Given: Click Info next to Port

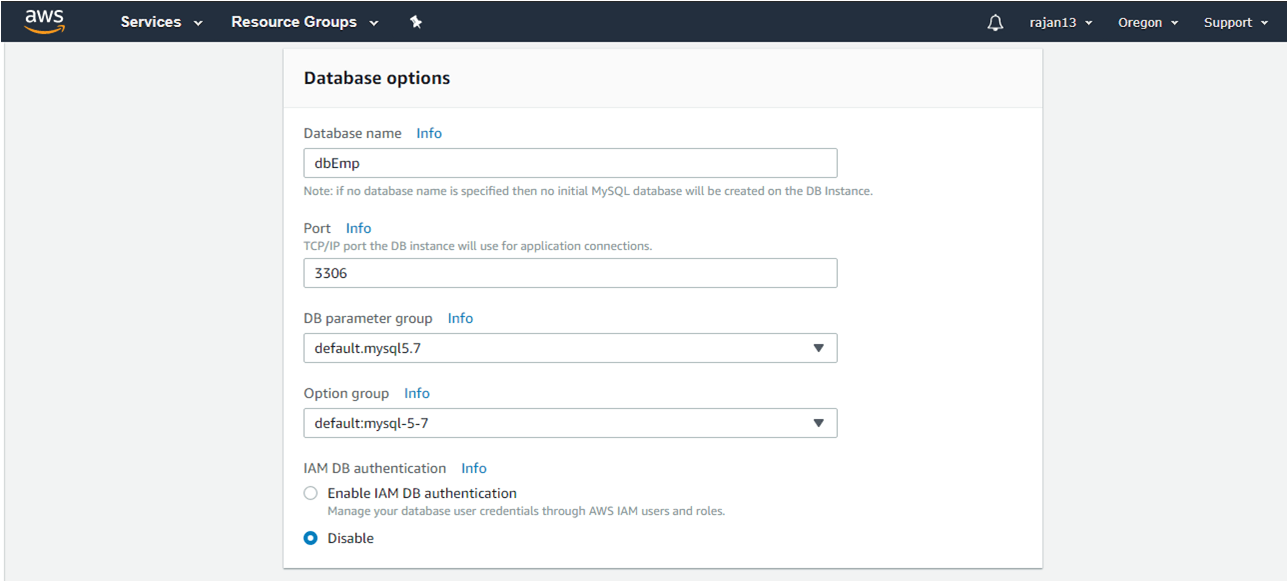Looking at the screenshot, I should coord(358,227).
